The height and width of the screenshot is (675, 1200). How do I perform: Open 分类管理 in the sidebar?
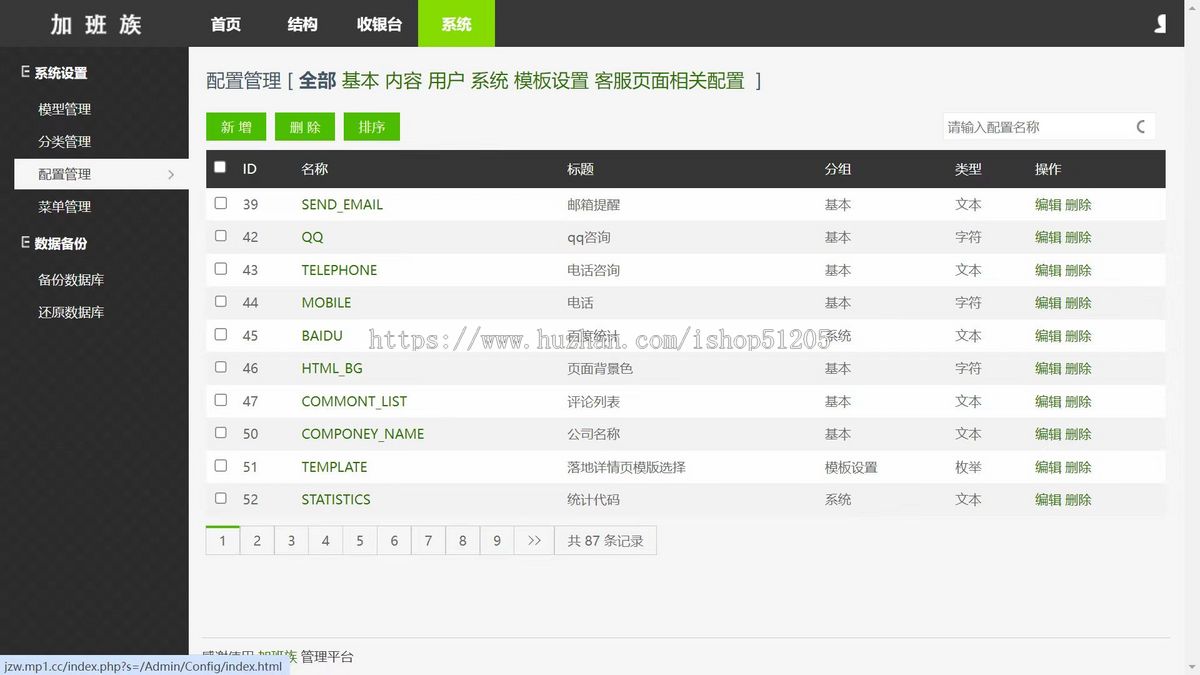click(x=65, y=142)
